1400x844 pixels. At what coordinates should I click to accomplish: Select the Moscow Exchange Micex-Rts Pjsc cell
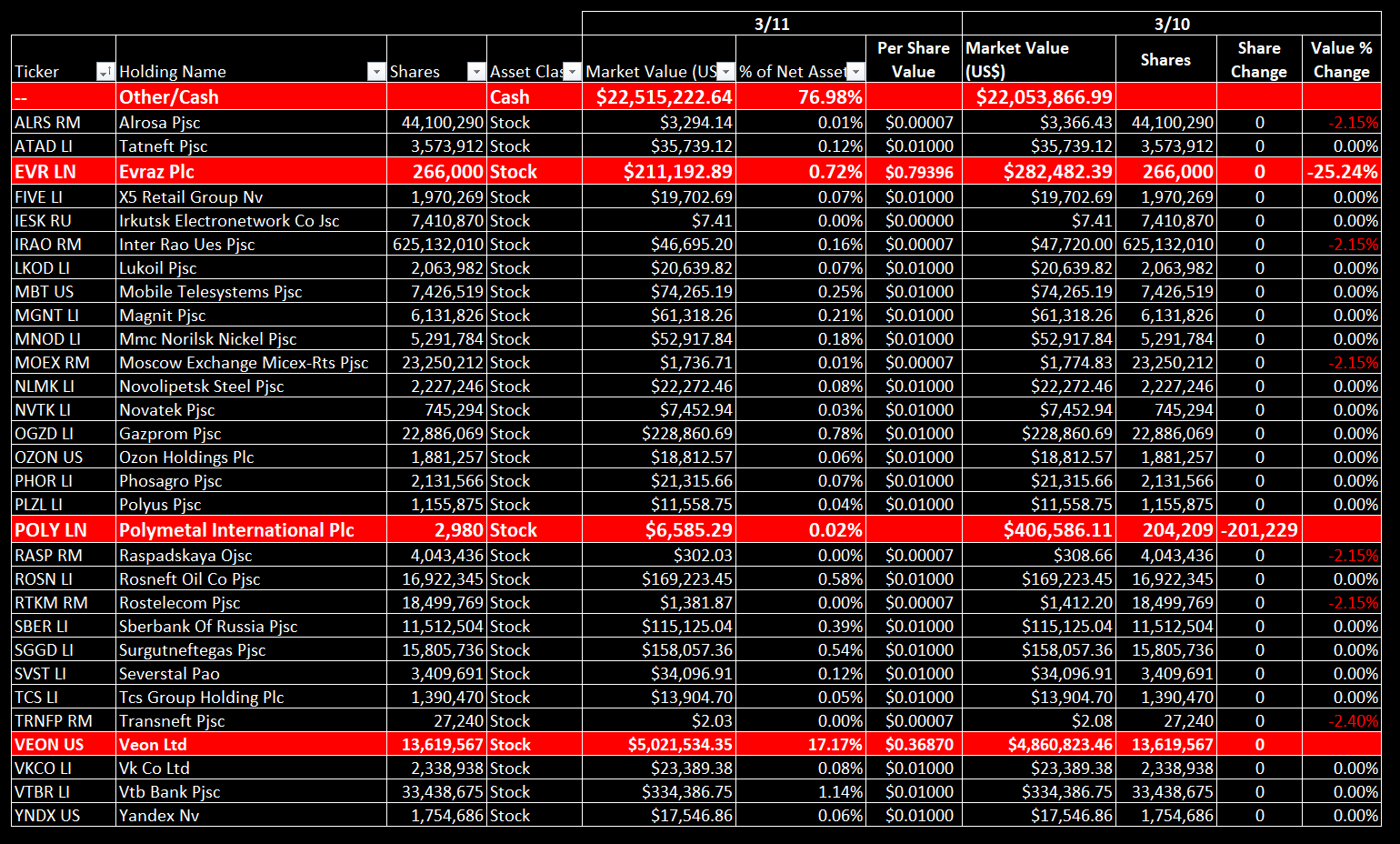click(x=252, y=363)
